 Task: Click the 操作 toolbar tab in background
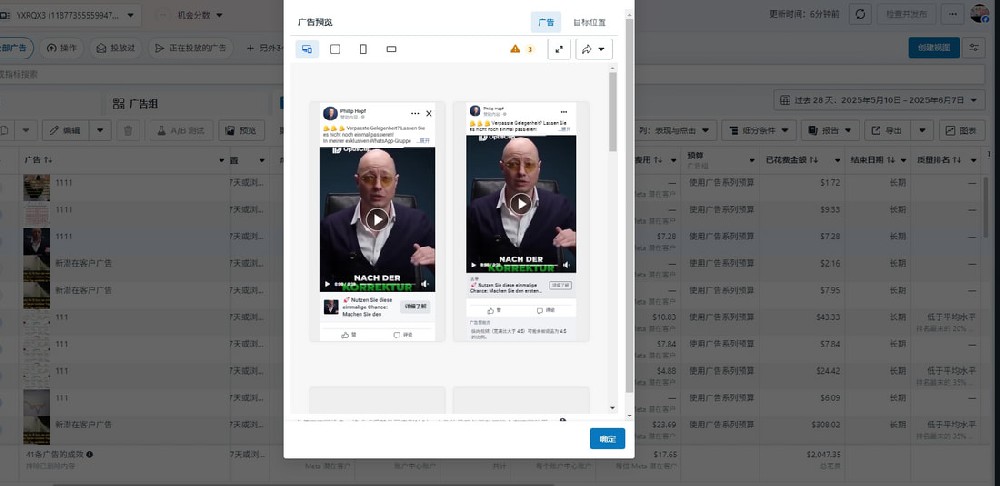point(62,48)
